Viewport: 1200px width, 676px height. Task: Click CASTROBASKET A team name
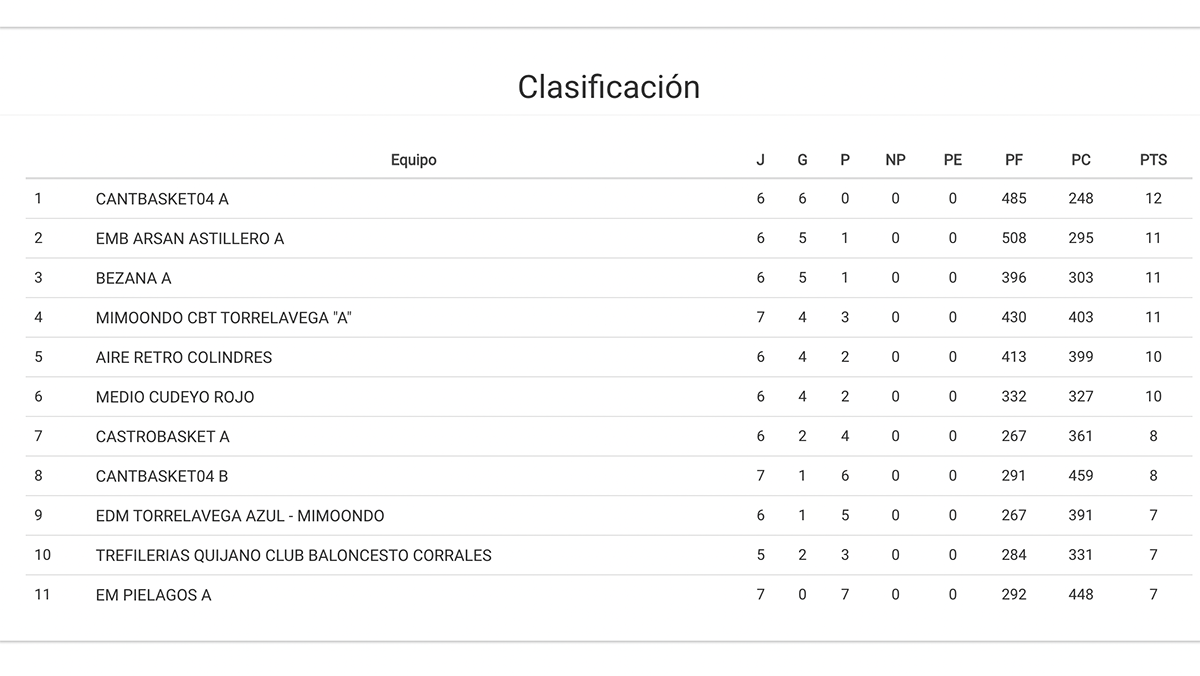(x=163, y=437)
